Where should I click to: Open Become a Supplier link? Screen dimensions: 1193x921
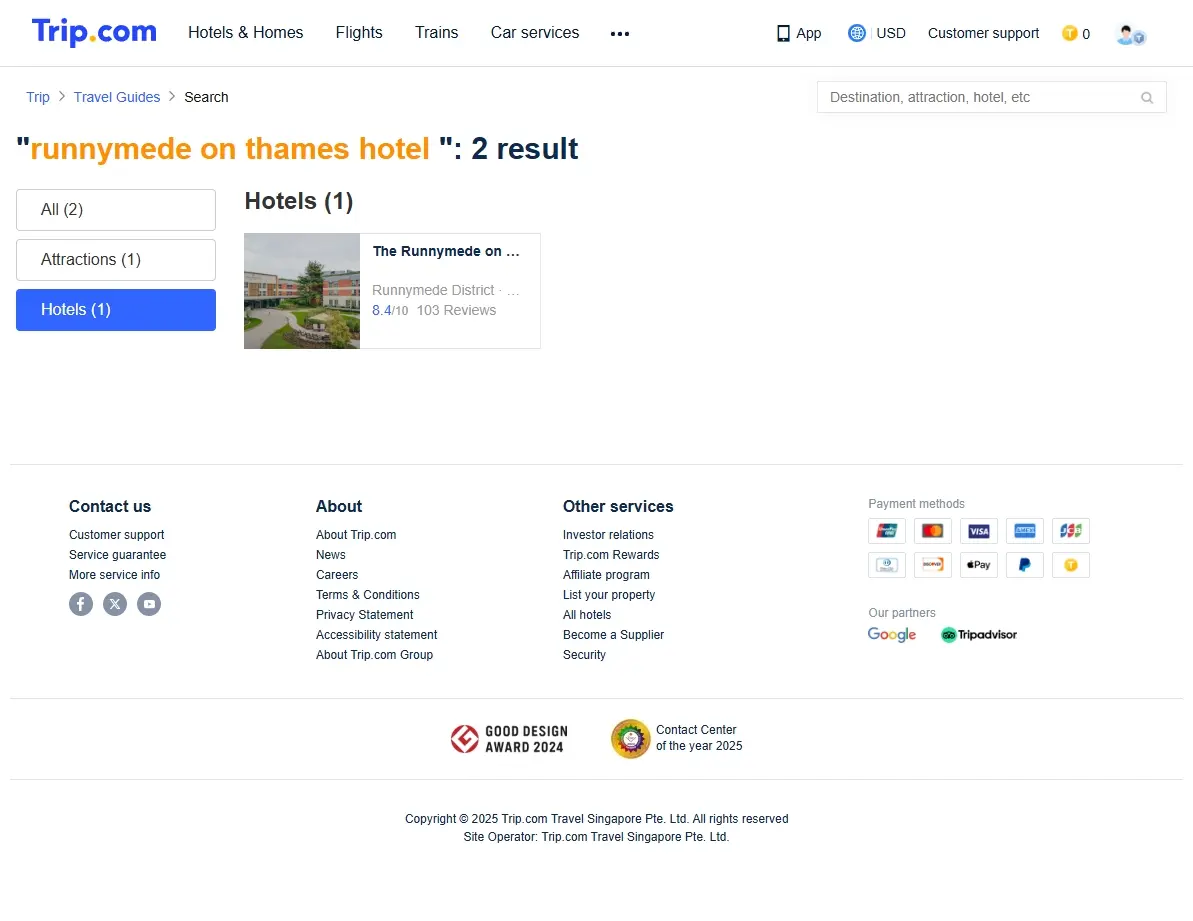click(613, 635)
